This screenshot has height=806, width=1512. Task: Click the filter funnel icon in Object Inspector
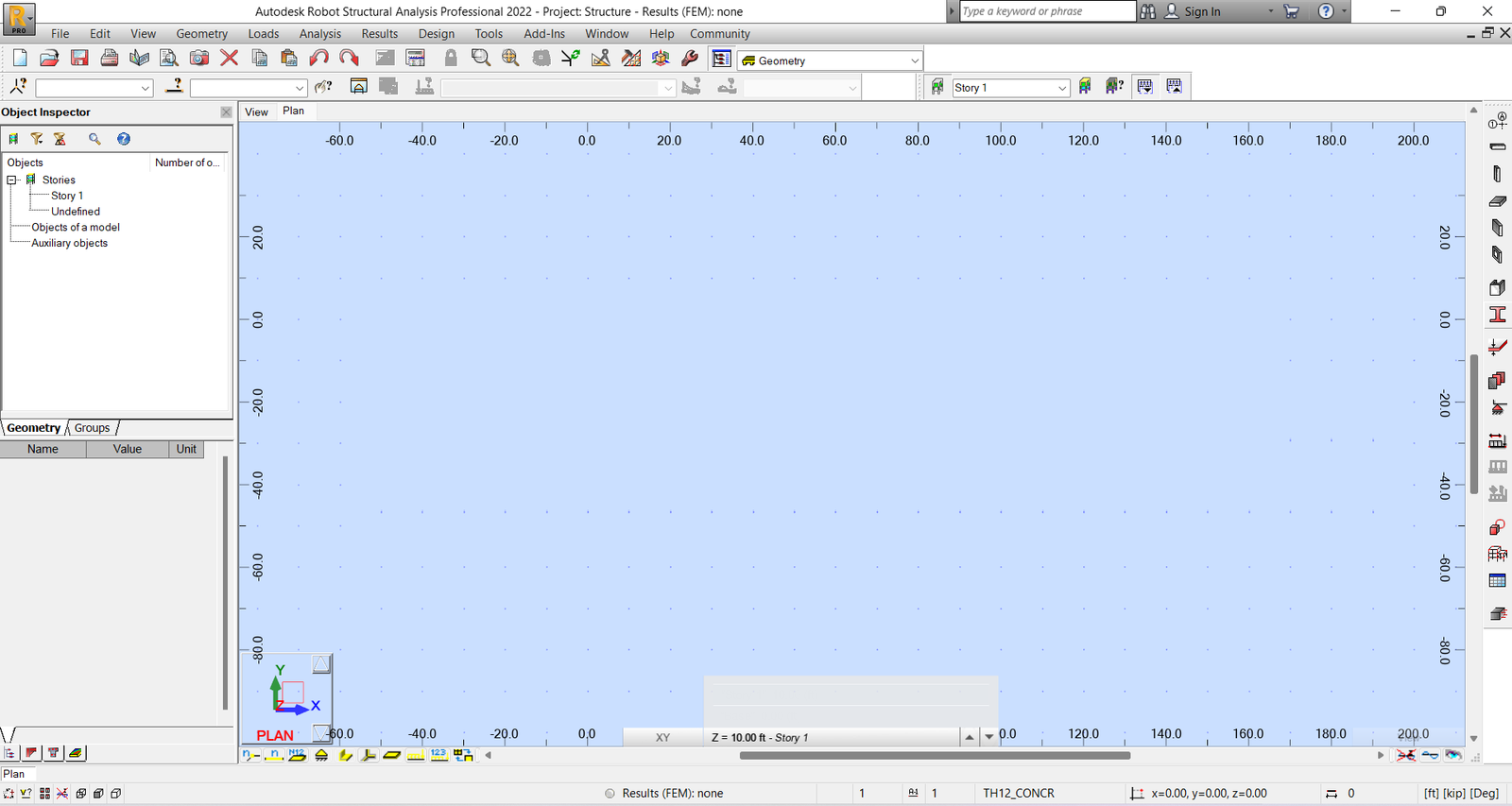point(37,139)
